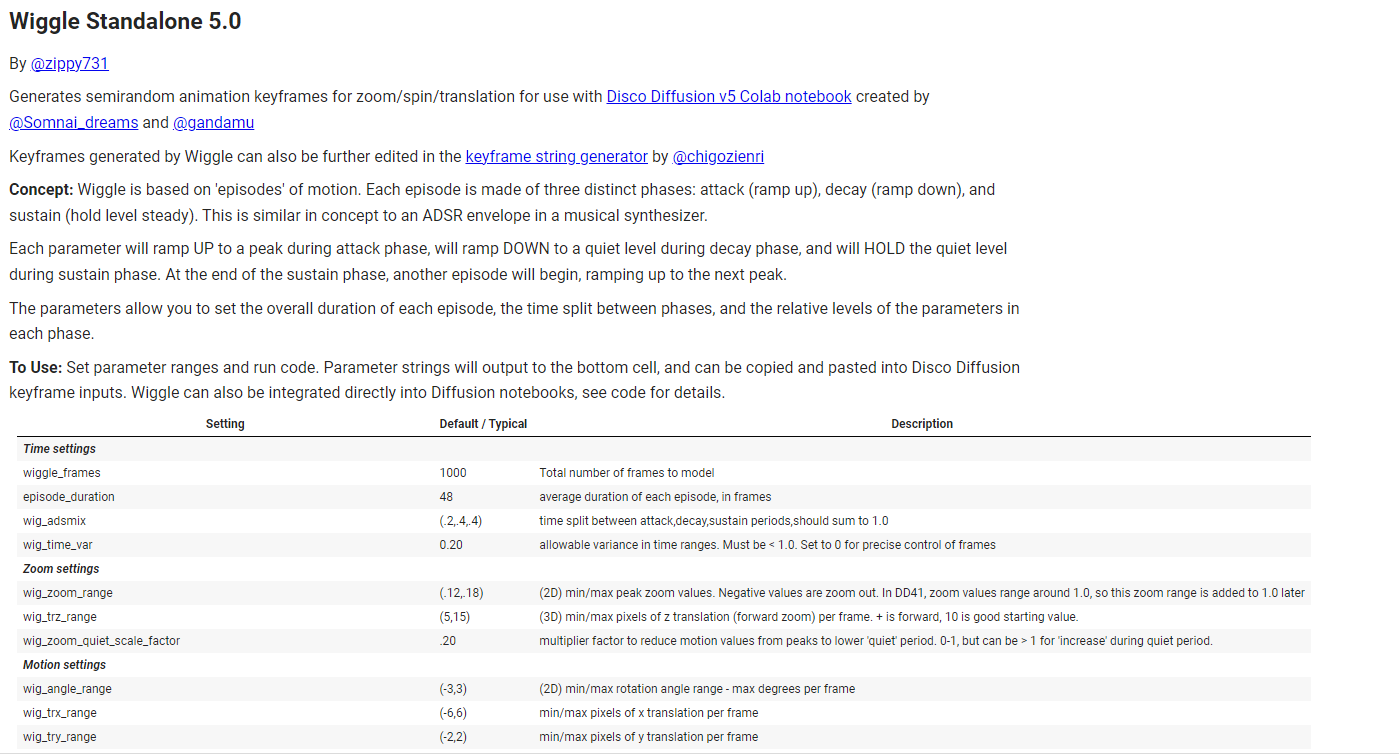Click the 0.20 value for wig_time_var
The height and width of the screenshot is (756, 1399).
point(451,545)
